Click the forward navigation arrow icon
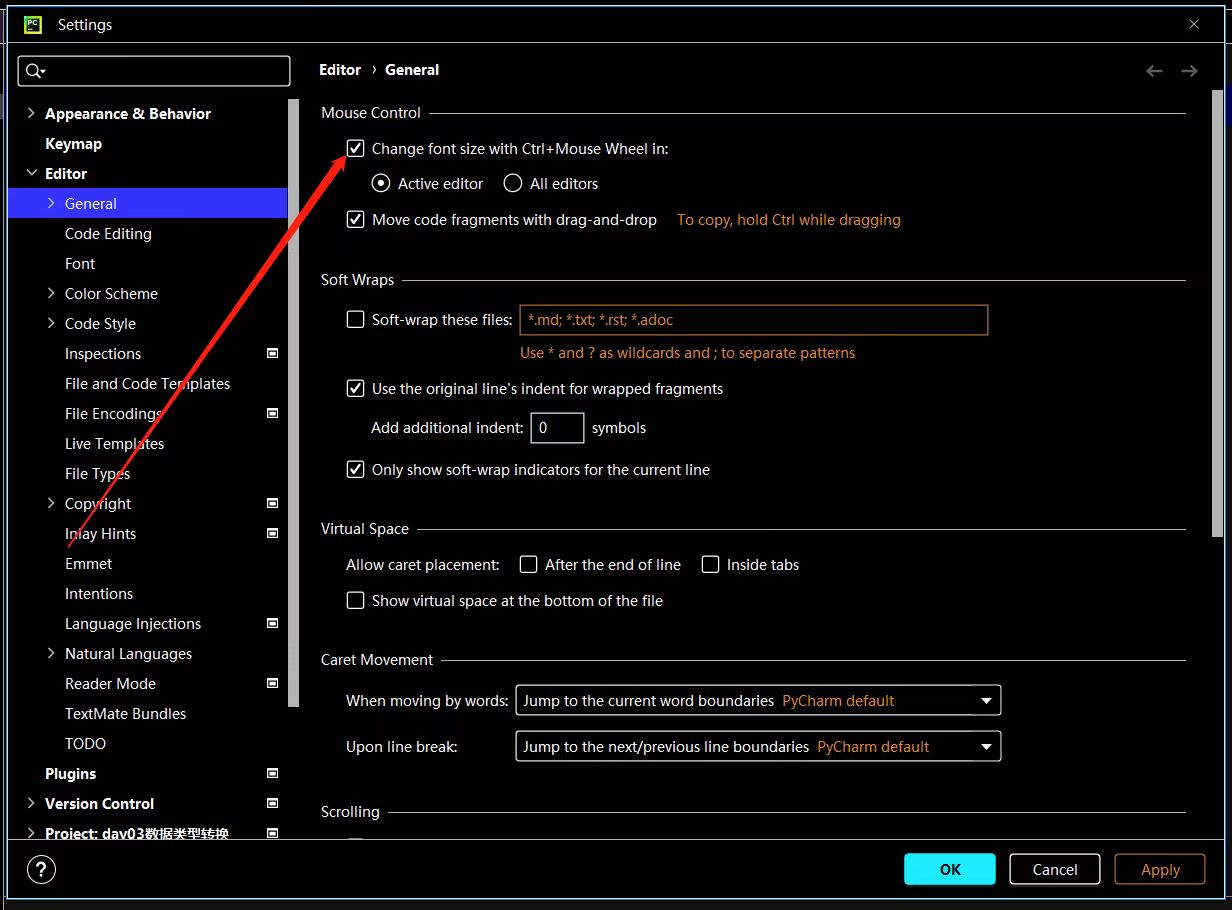The width and height of the screenshot is (1232, 910). [x=1189, y=71]
